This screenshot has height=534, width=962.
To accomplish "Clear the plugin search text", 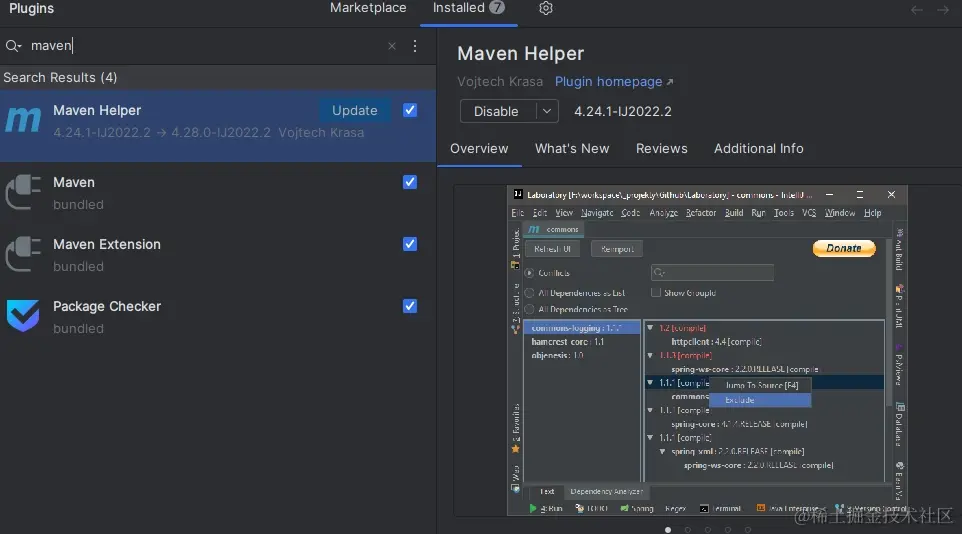I will [392, 46].
